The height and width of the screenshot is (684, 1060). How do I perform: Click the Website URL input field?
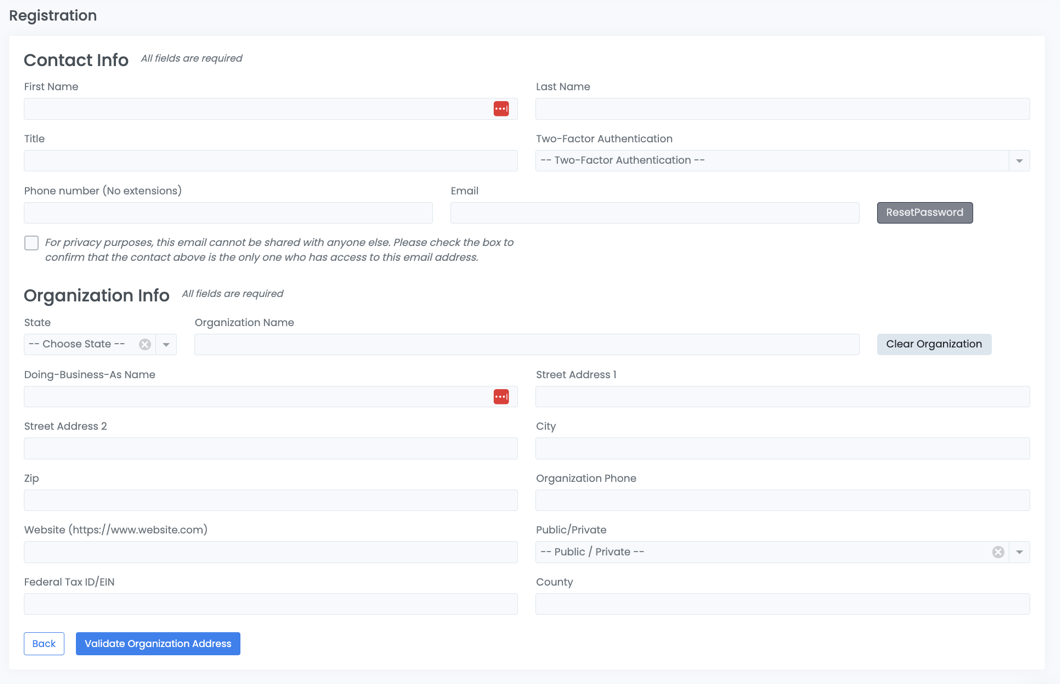pyautogui.click(x=270, y=552)
